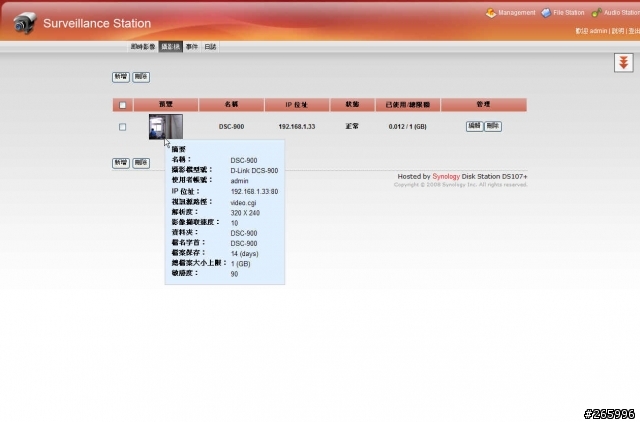Viewport: 640px width, 422px height.
Task: Open File Station via its blue icon
Action: tap(546, 13)
